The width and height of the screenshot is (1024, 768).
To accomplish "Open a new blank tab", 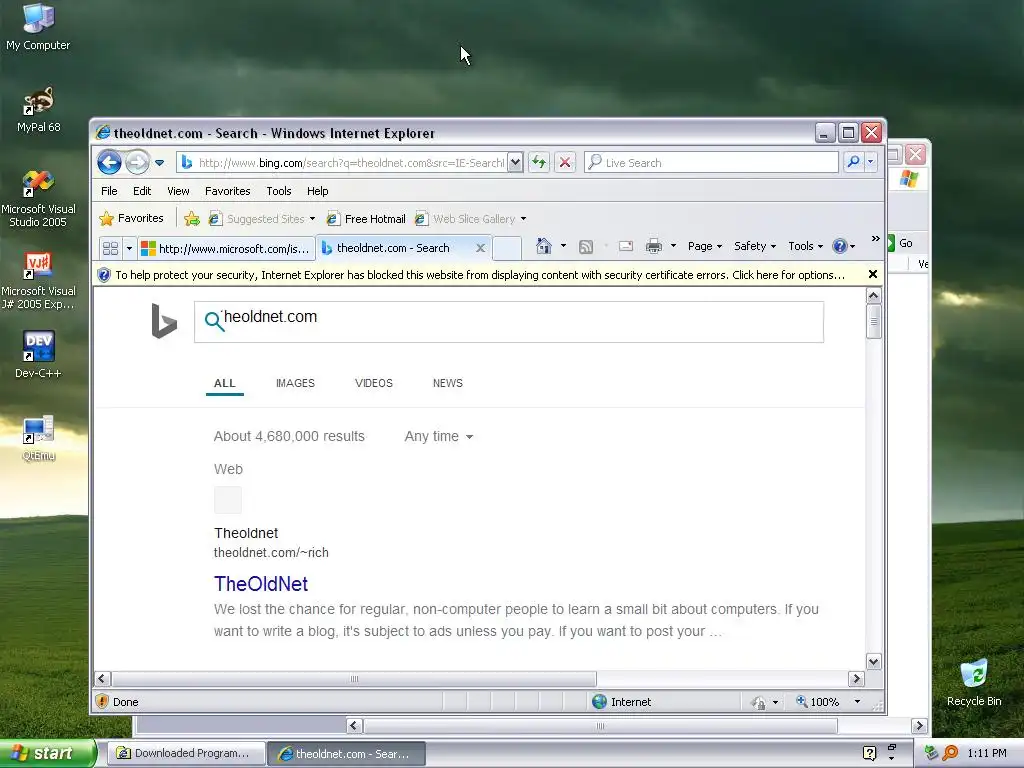I will pyautogui.click(x=507, y=248).
